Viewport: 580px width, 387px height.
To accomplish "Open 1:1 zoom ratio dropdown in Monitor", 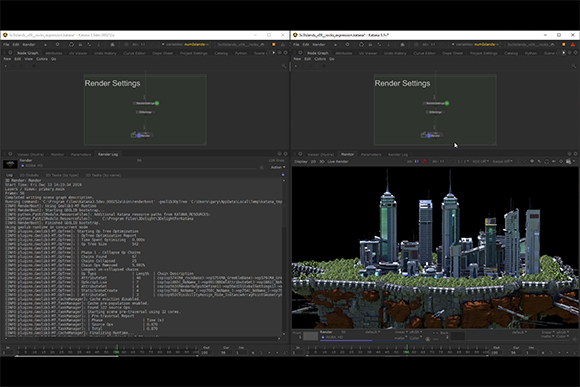I will pyautogui.click(x=462, y=162).
